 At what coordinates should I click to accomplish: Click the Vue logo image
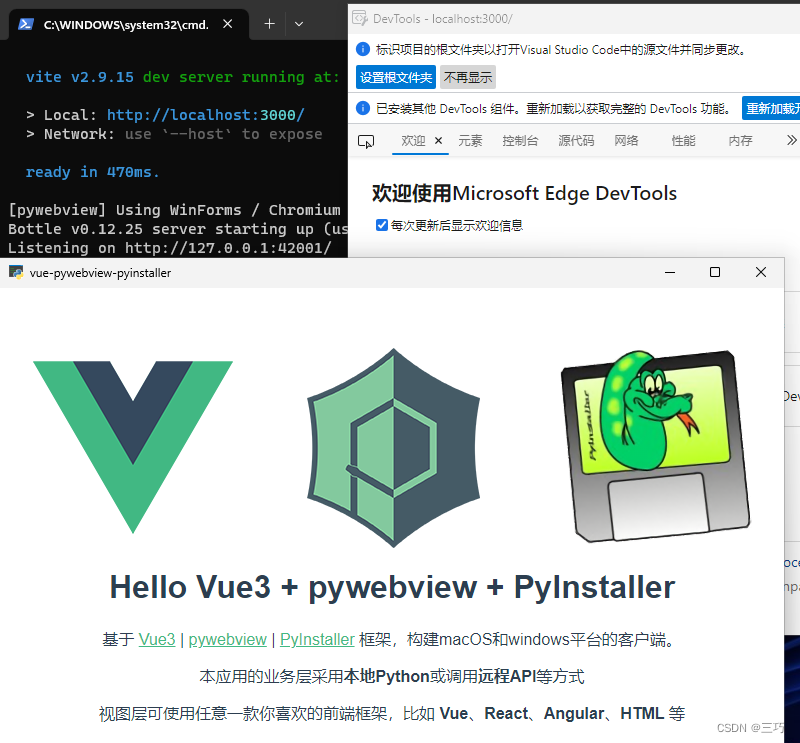point(133,447)
